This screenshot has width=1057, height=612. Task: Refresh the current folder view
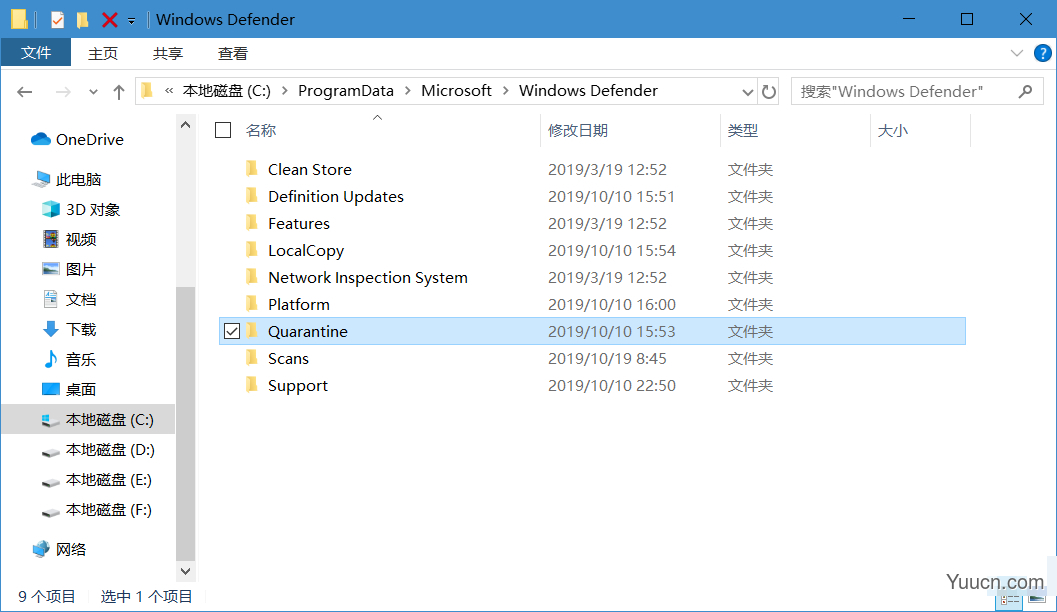[x=768, y=92]
